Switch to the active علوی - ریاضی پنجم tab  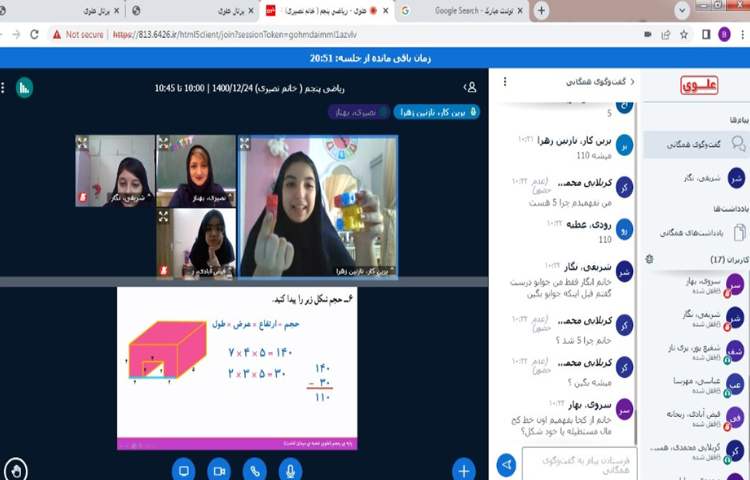click(327, 11)
